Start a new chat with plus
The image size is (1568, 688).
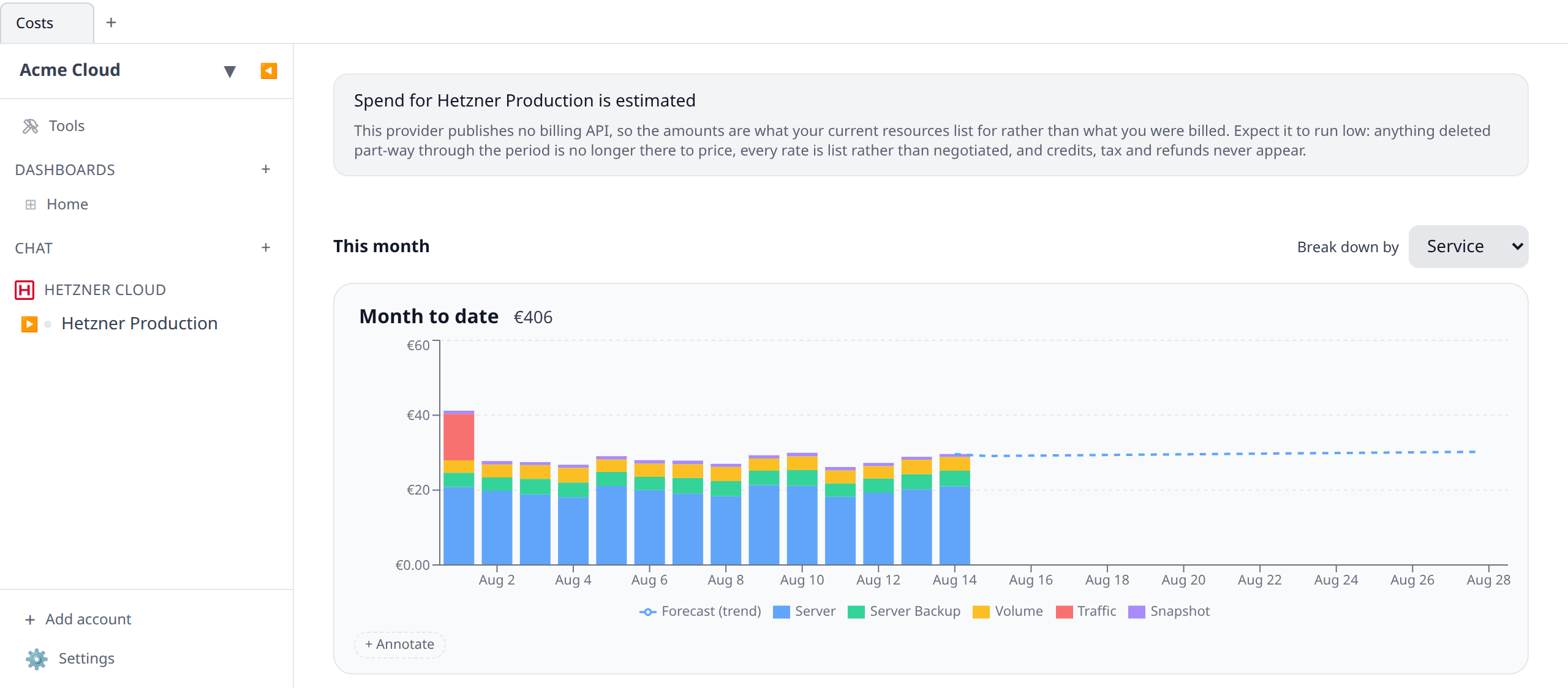click(266, 248)
